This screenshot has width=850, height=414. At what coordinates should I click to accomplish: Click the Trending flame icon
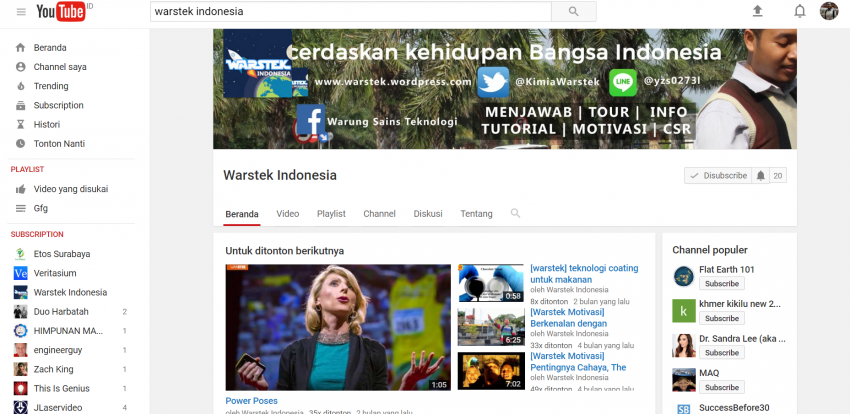[21, 86]
